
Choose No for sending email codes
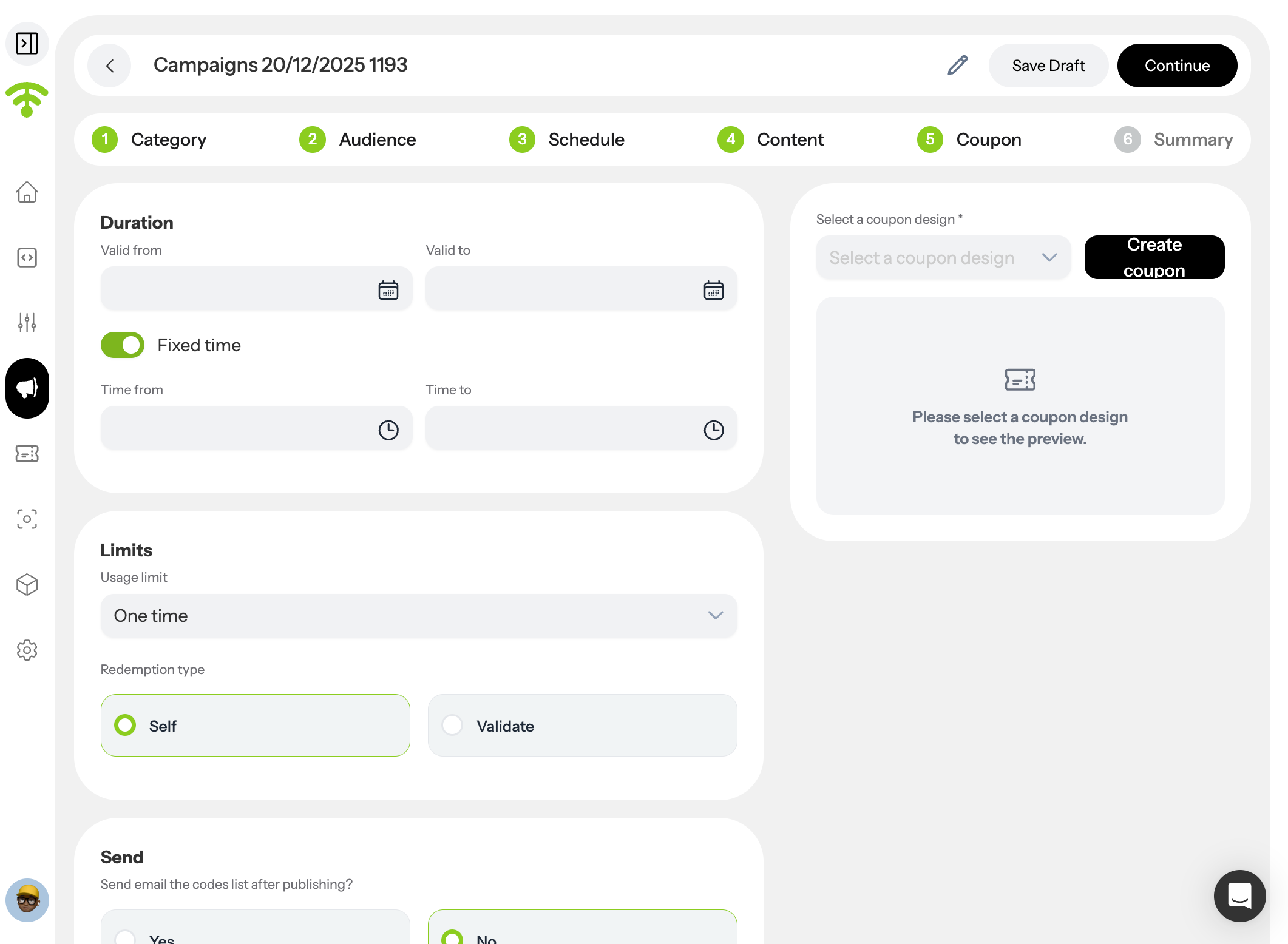click(x=583, y=927)
